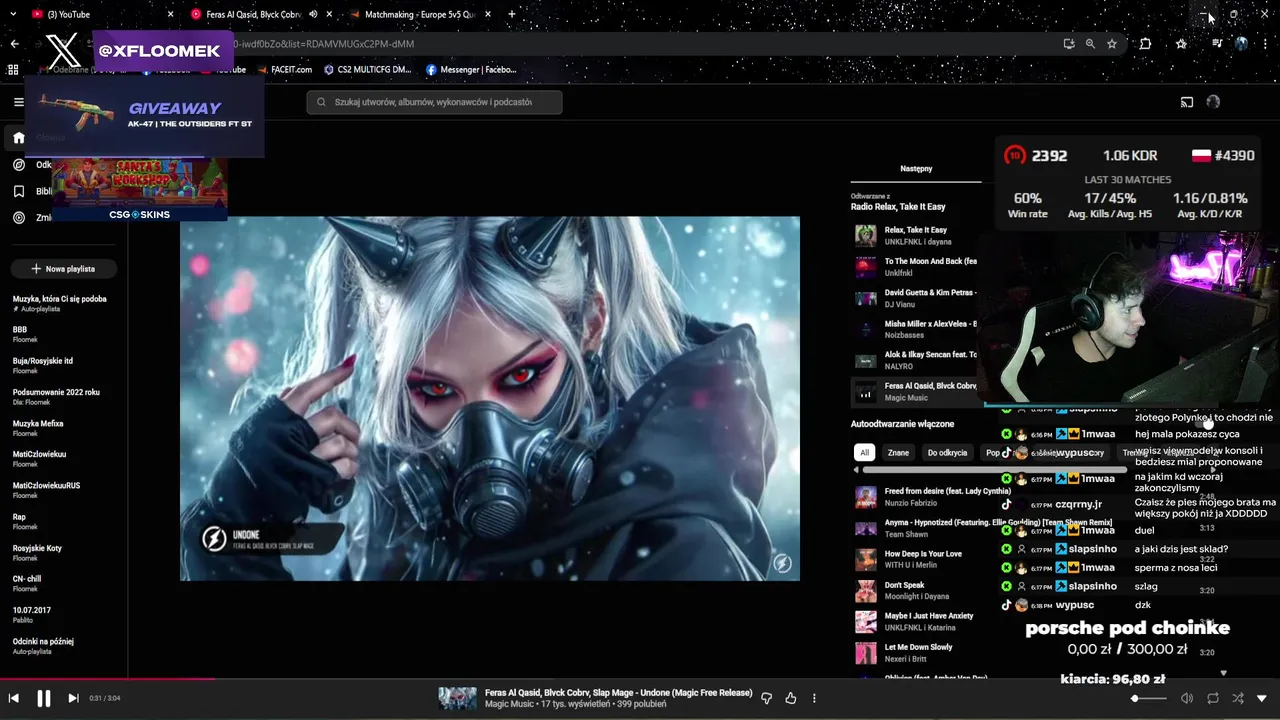
Task: Go back with the browser back arrow
Action: point(14,44)
